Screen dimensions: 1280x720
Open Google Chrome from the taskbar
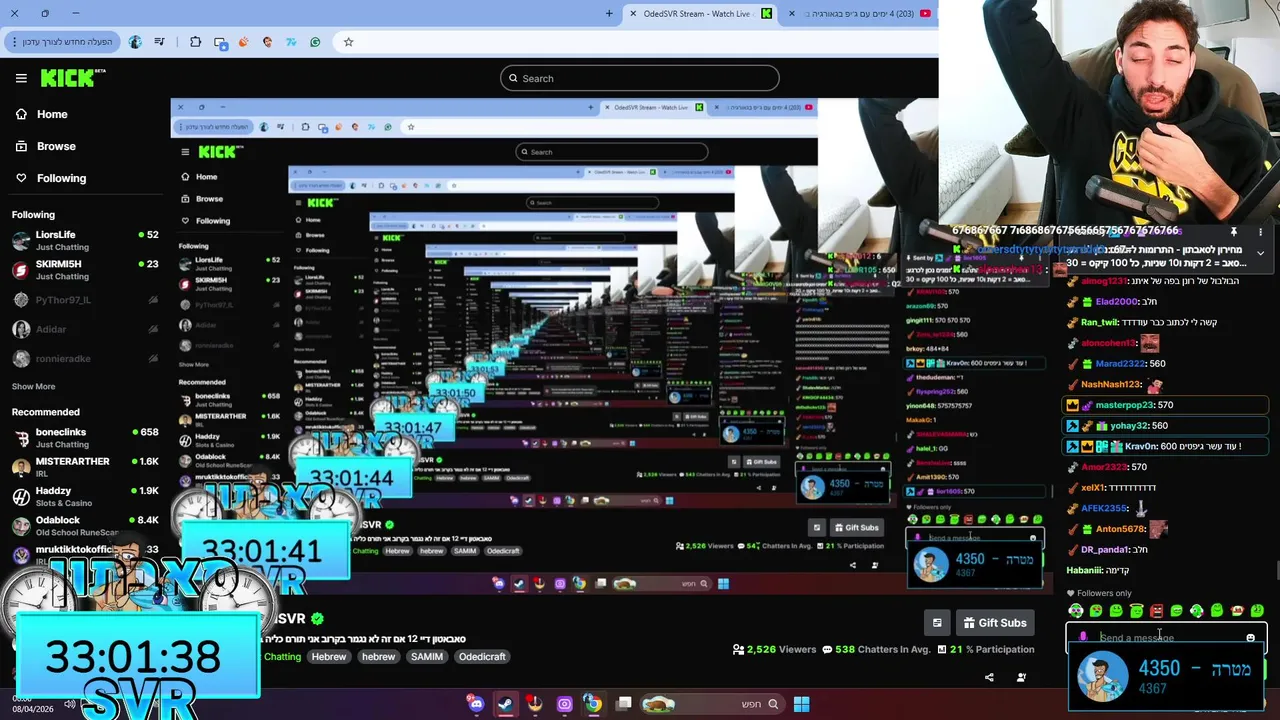593,704
